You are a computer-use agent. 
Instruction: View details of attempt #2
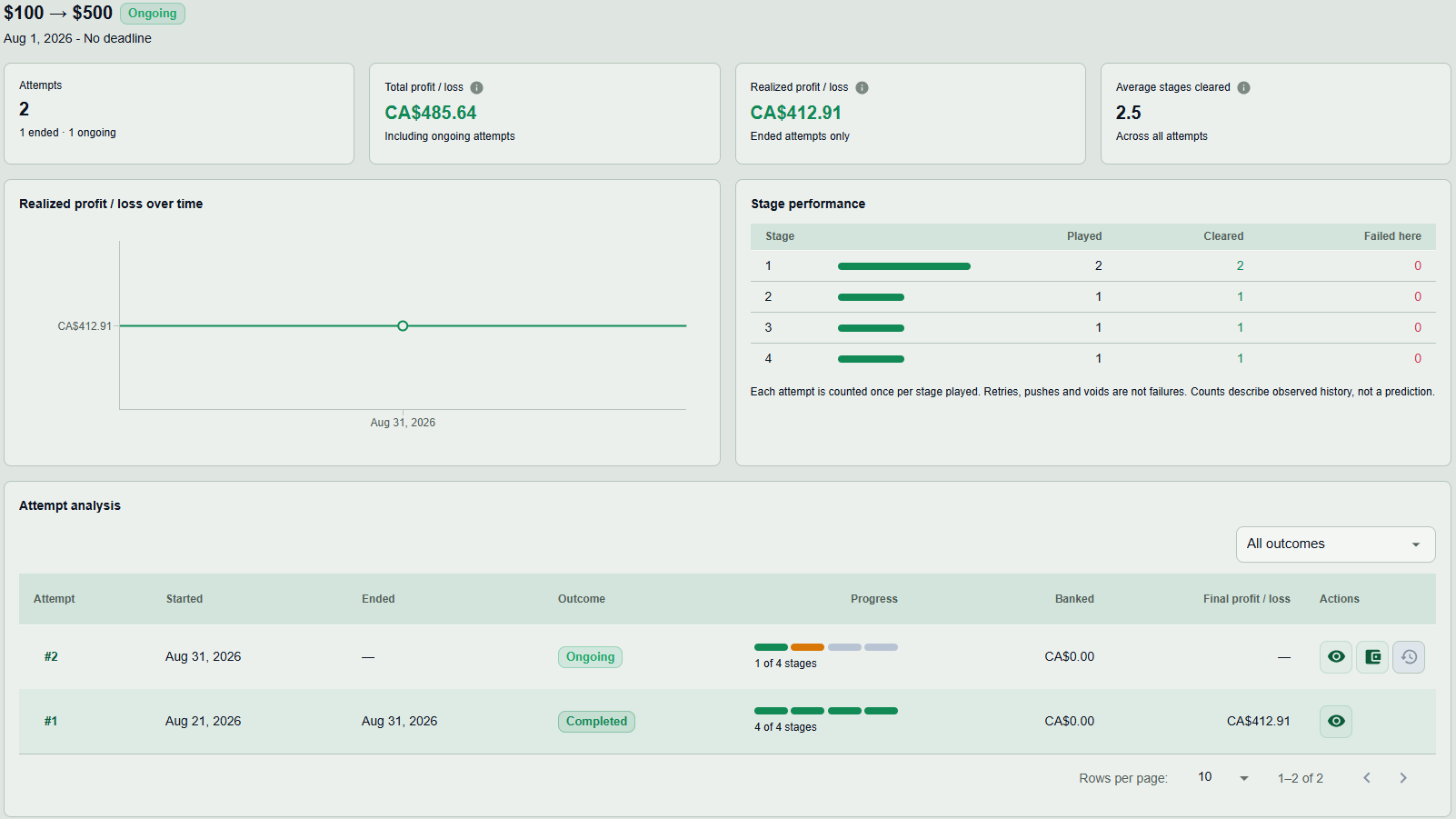(x=1336, y=657)
